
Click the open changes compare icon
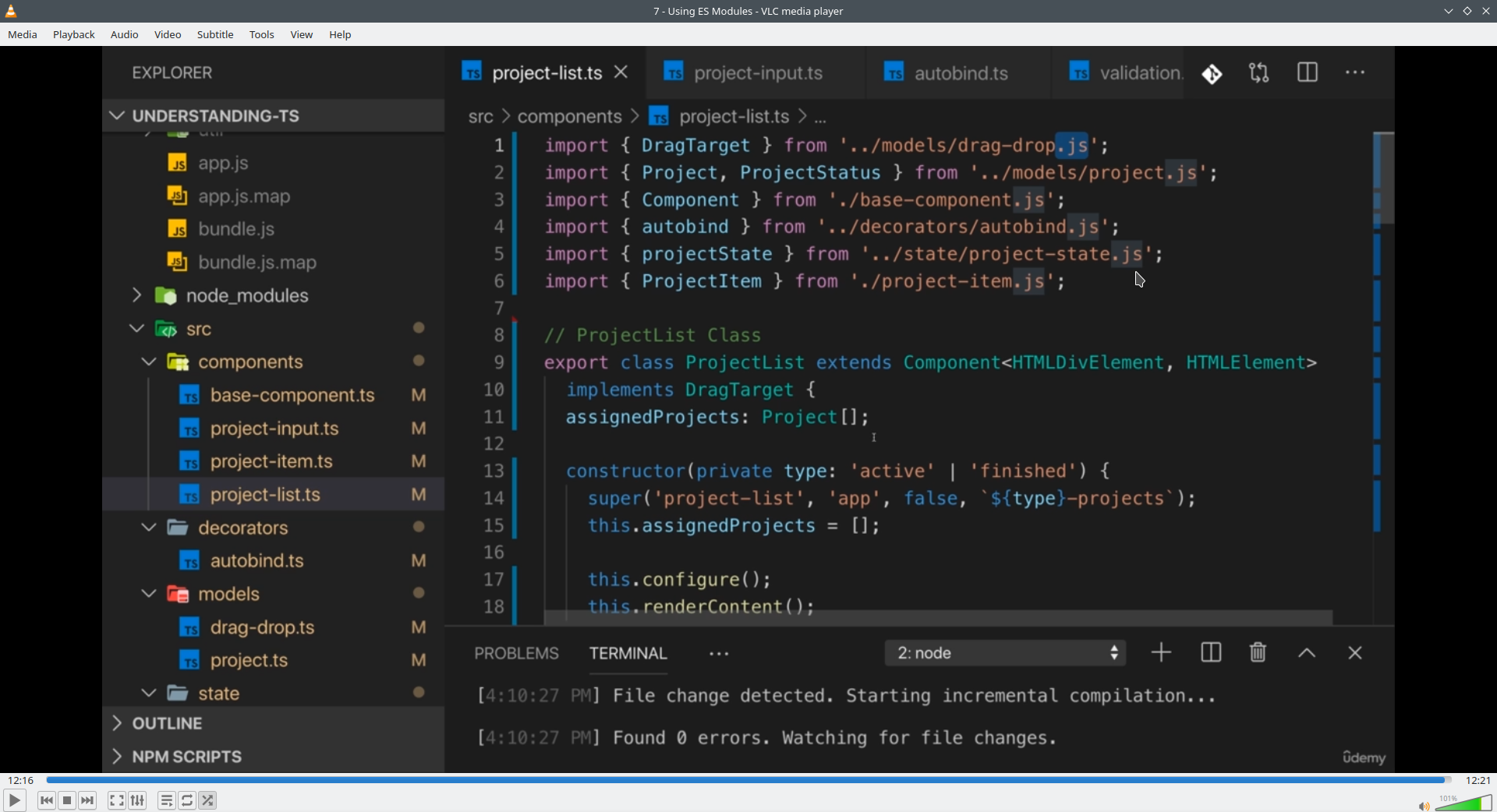[1259, 73]
